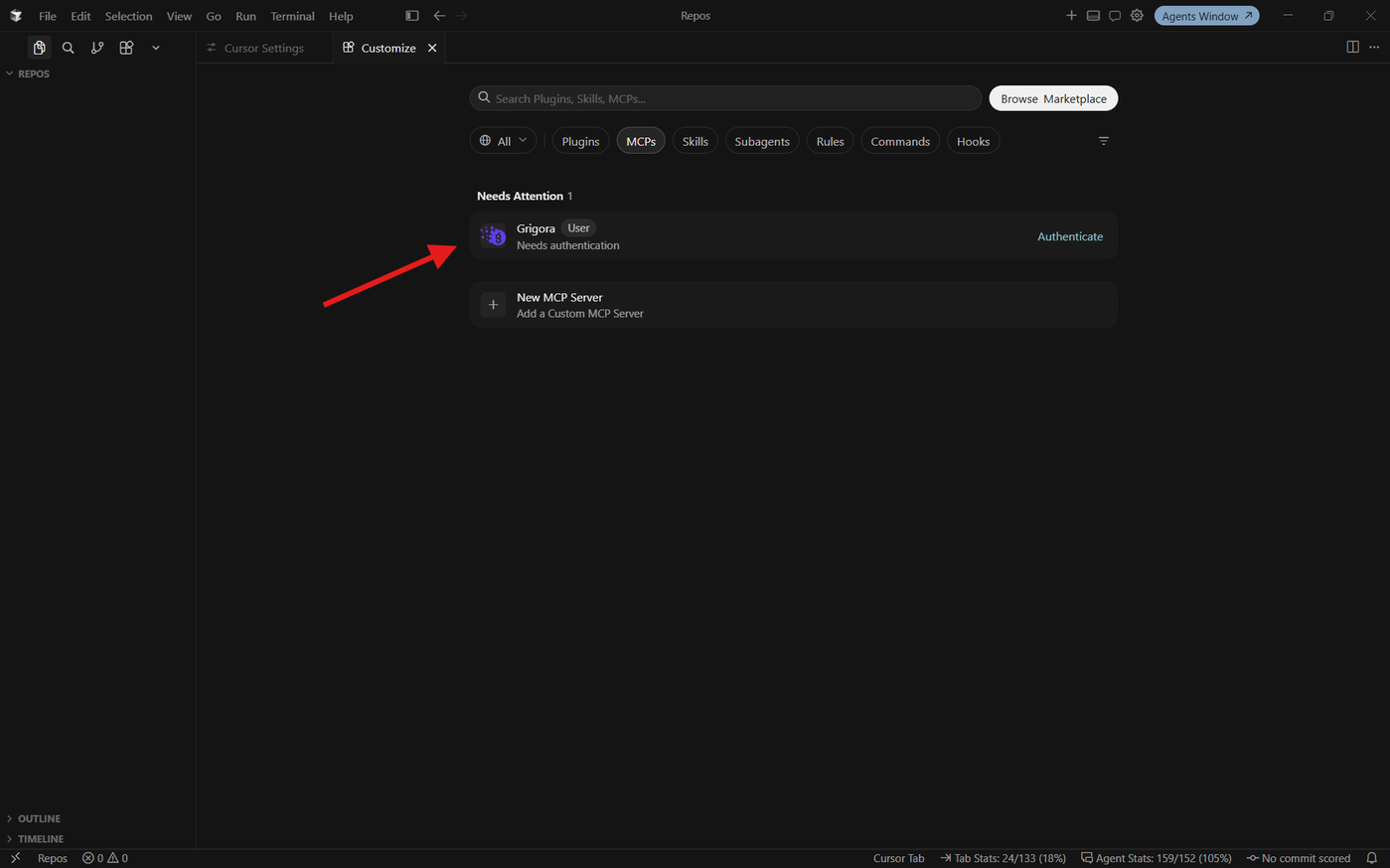Open the All scope dropdown

click(504, 141)
